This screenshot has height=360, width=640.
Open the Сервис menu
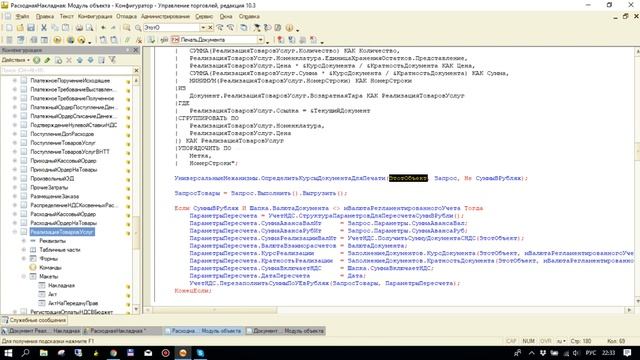204,17
